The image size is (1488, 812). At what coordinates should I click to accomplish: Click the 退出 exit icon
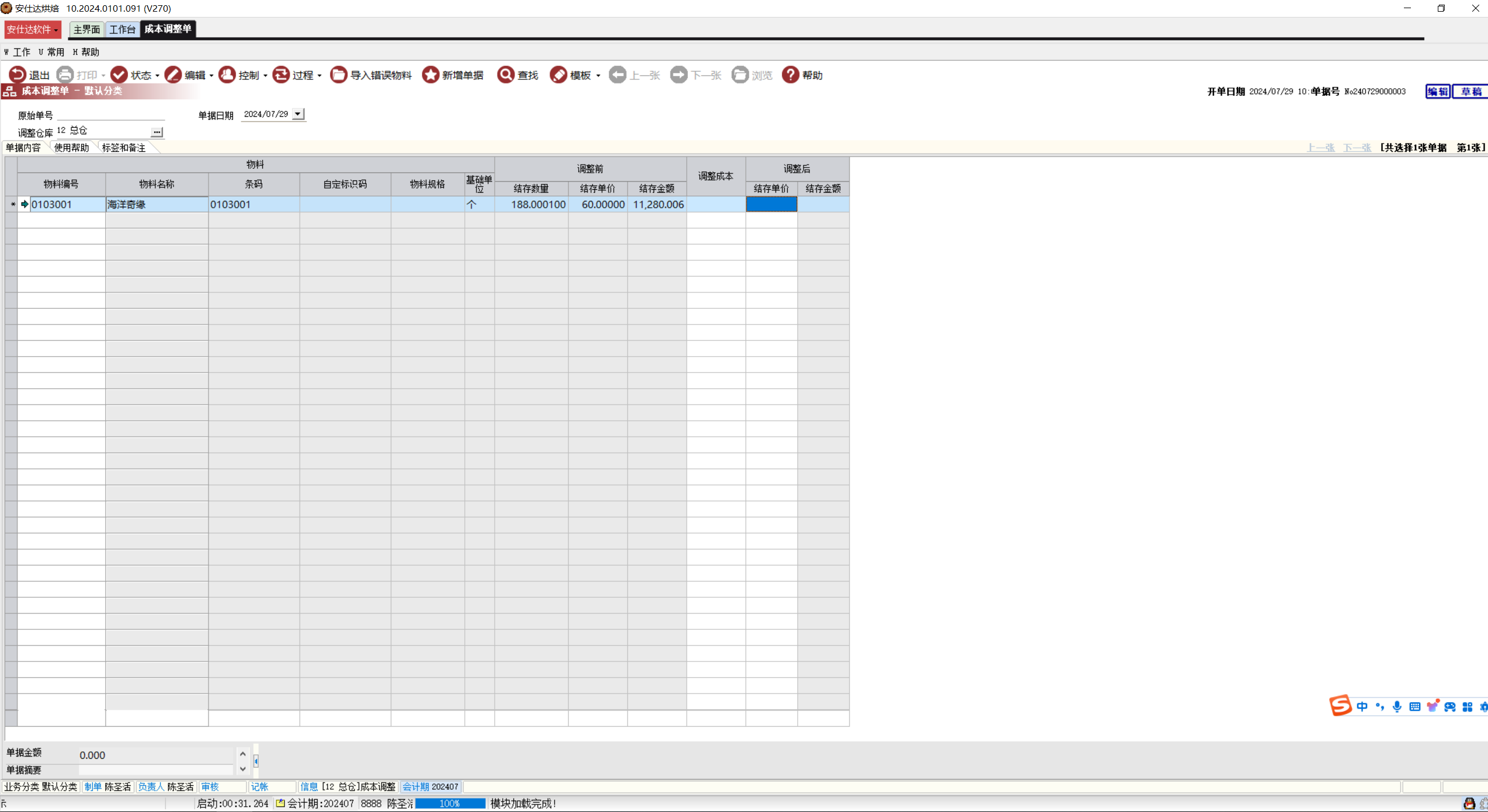pos(17,75)
